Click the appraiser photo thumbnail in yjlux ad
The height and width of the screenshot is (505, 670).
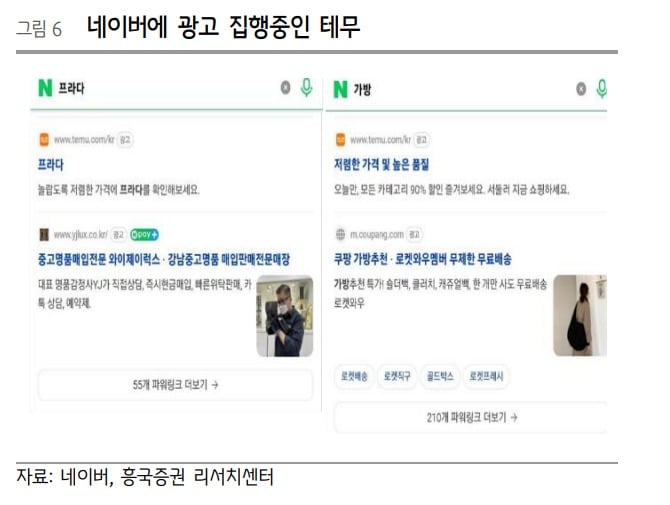[x=285, y=316]
